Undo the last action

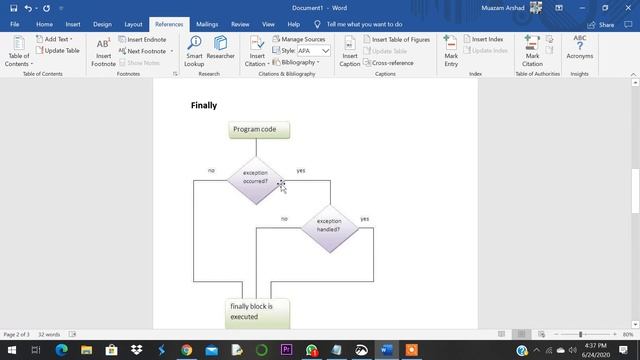pos(28,8)
